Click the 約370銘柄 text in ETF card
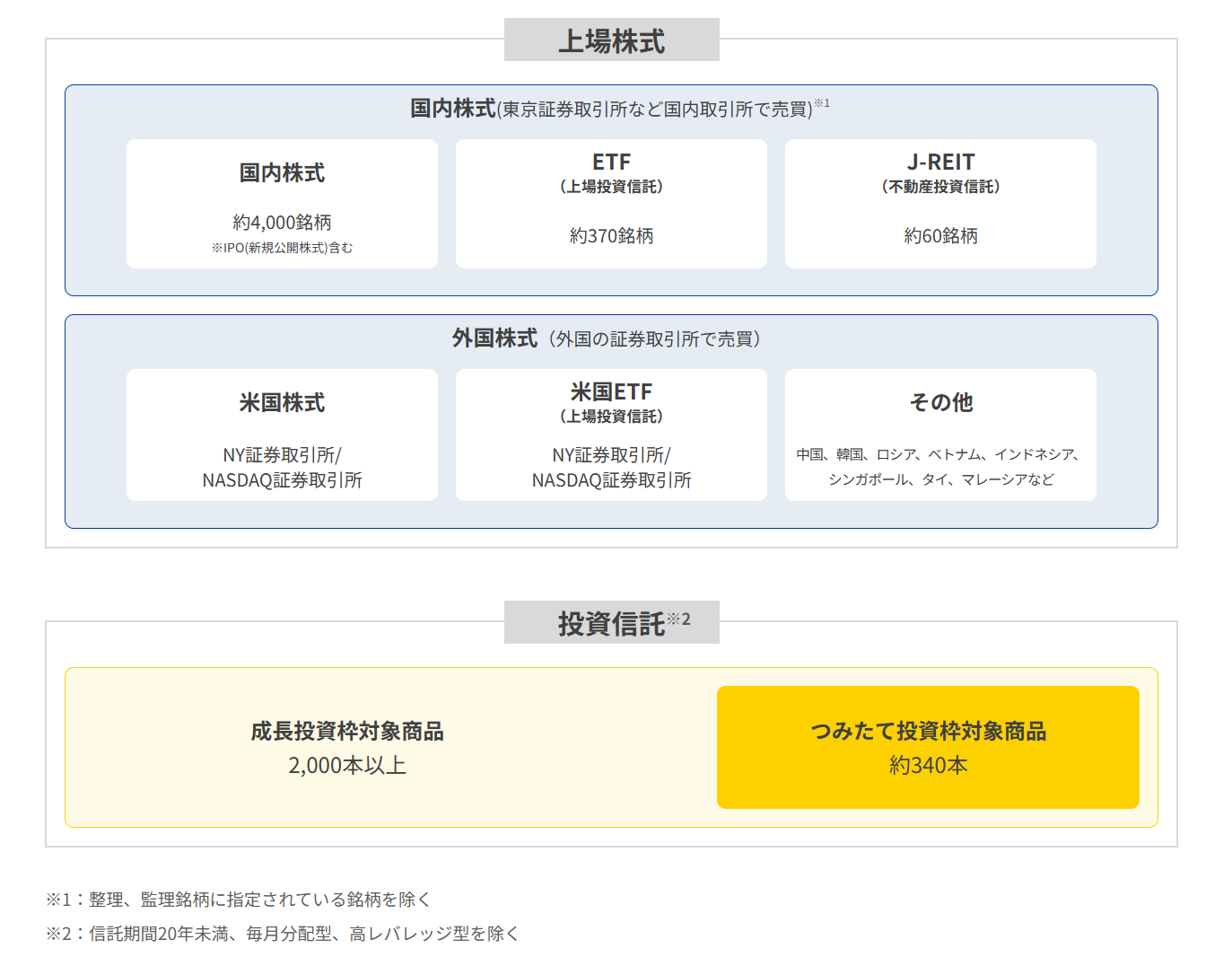 611,236
